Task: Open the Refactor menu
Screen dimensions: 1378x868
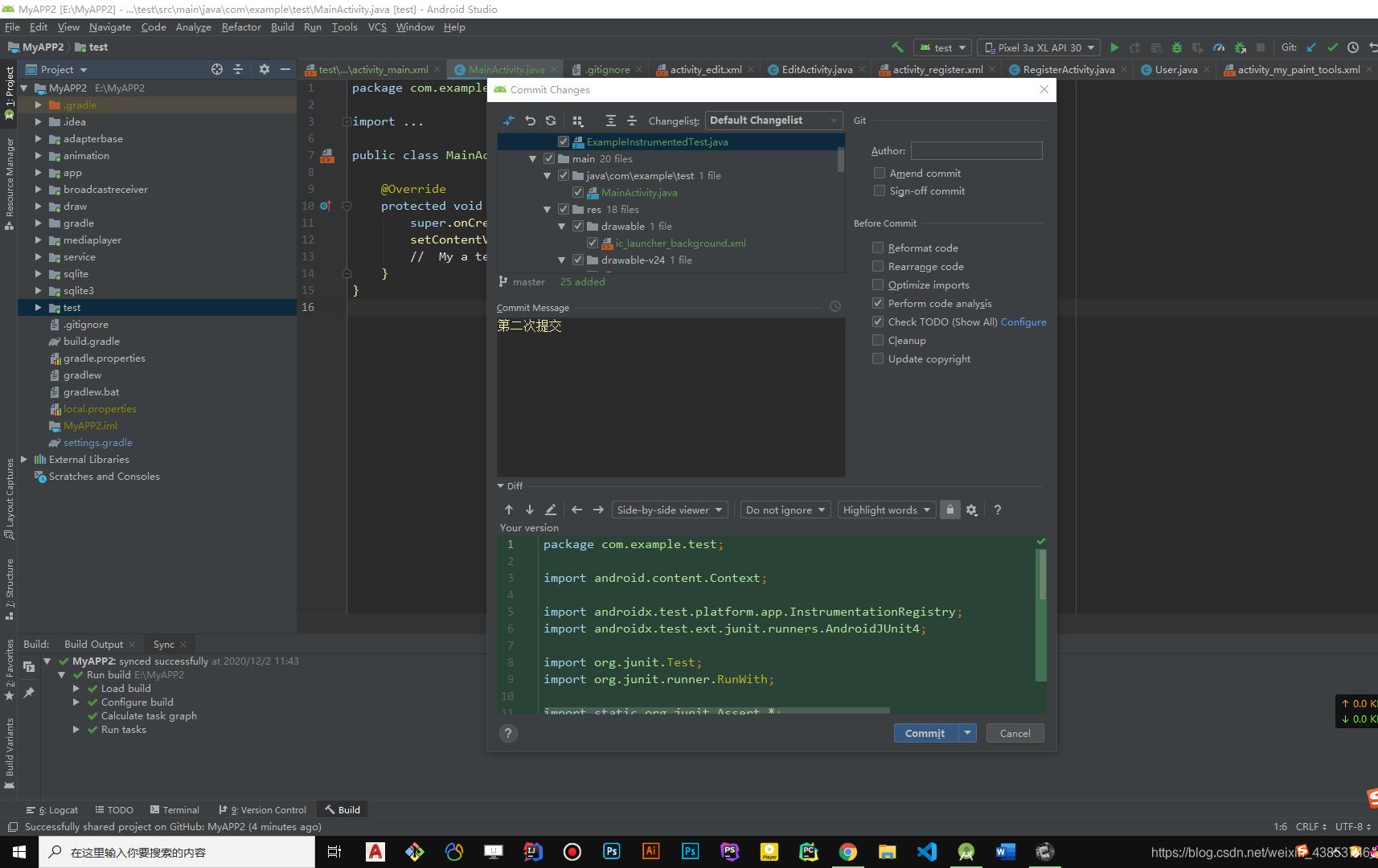Action: click(241, 27)
